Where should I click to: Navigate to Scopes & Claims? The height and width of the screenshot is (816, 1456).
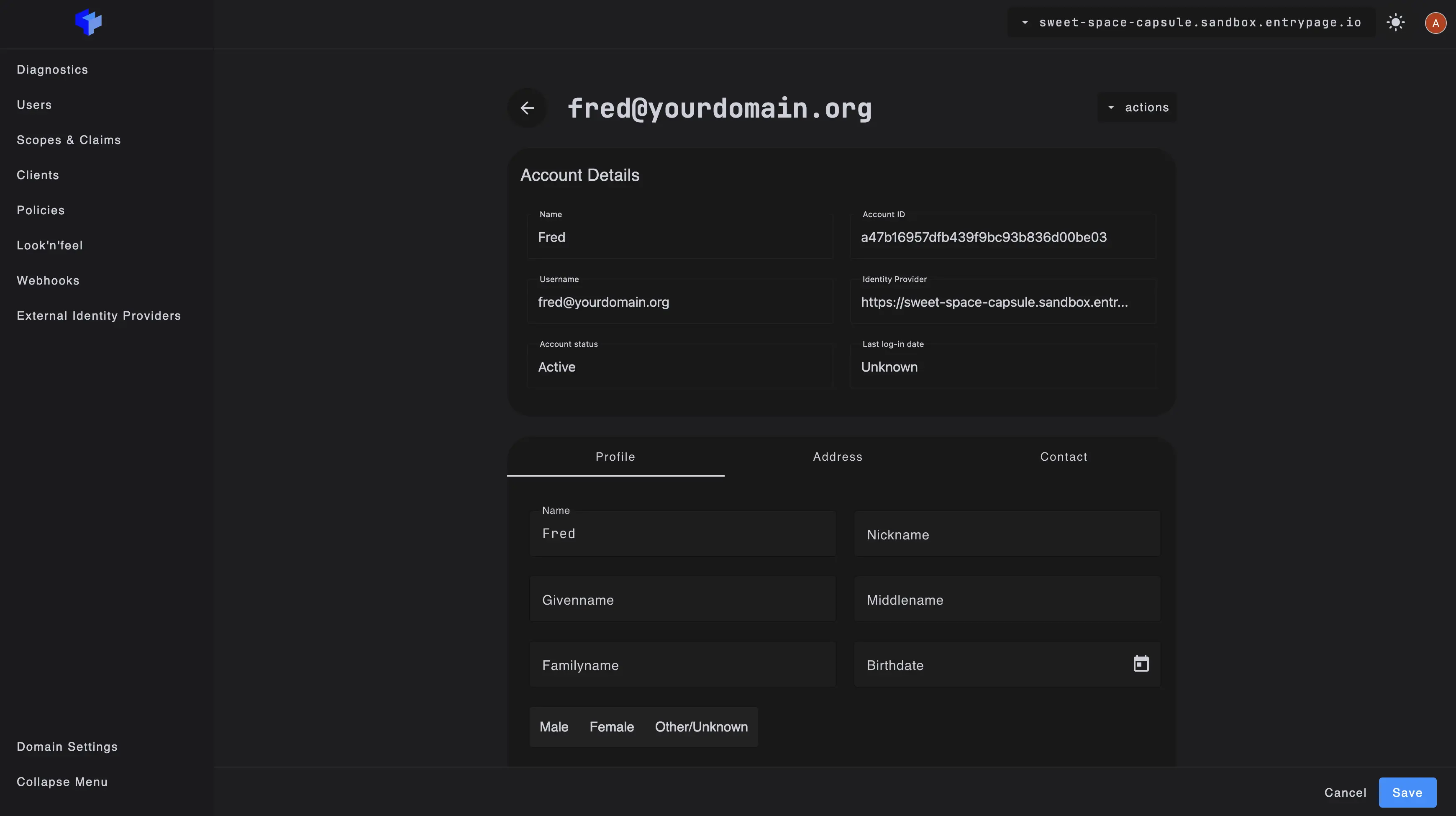click(x=68, y=140)
